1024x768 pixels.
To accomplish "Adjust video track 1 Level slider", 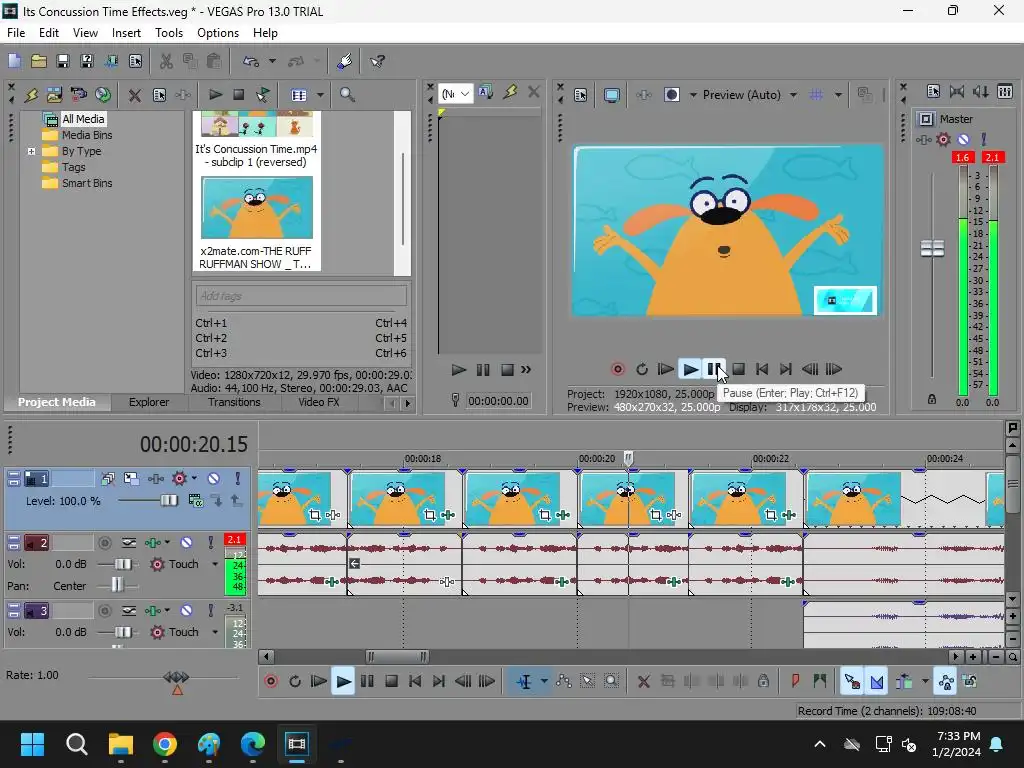I will tap(168, 501).
